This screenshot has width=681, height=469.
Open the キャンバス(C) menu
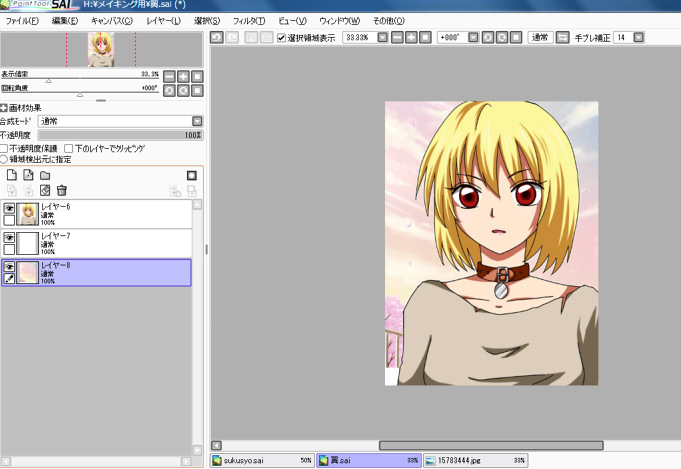click(112, 21)
